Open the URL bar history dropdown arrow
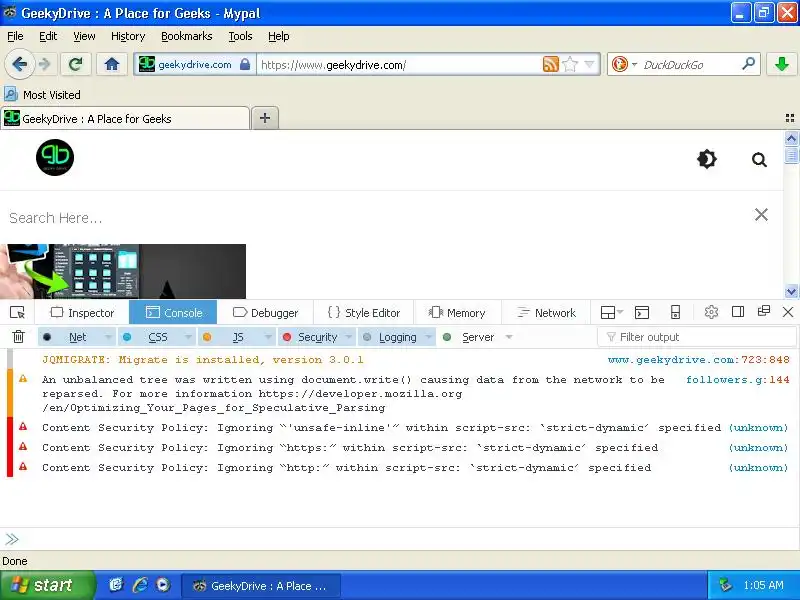 (x=589, y=64)
